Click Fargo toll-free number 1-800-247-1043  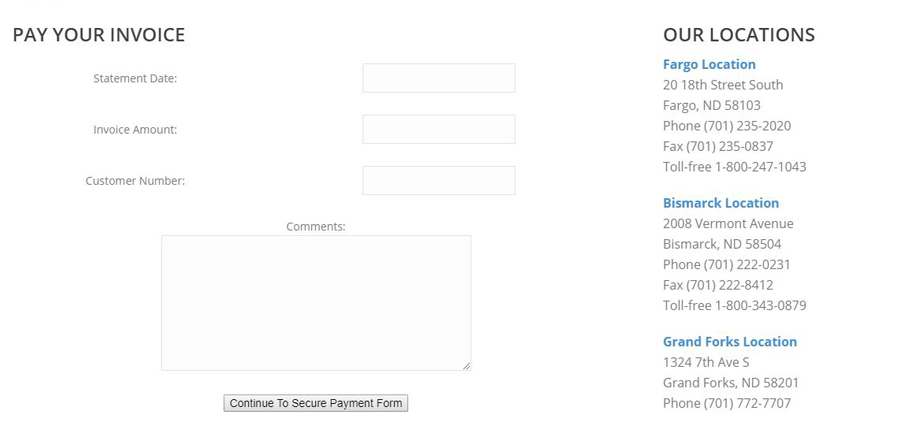[761, 167]
